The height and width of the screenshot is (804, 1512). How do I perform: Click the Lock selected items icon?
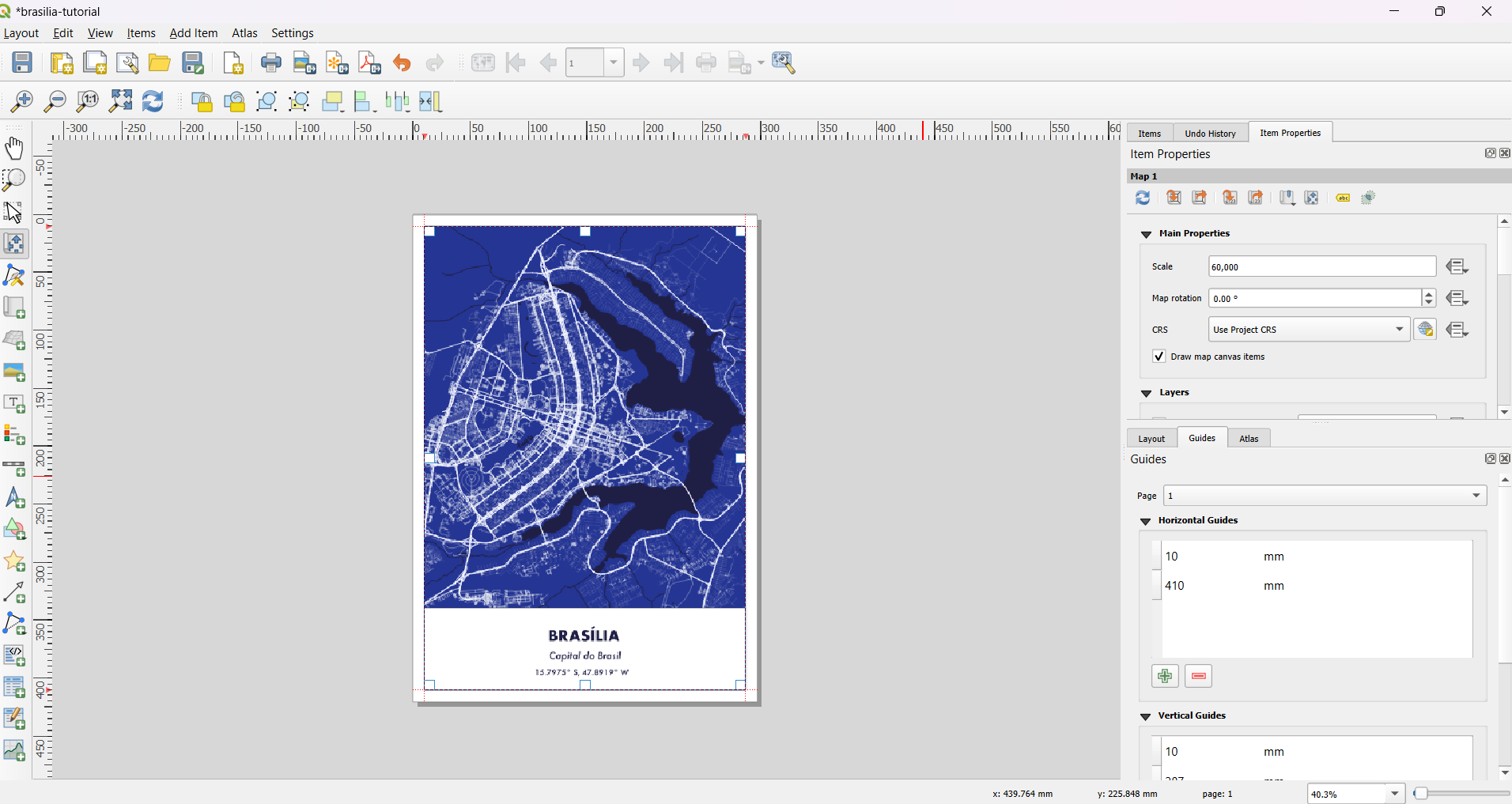(x=202, y=101)
